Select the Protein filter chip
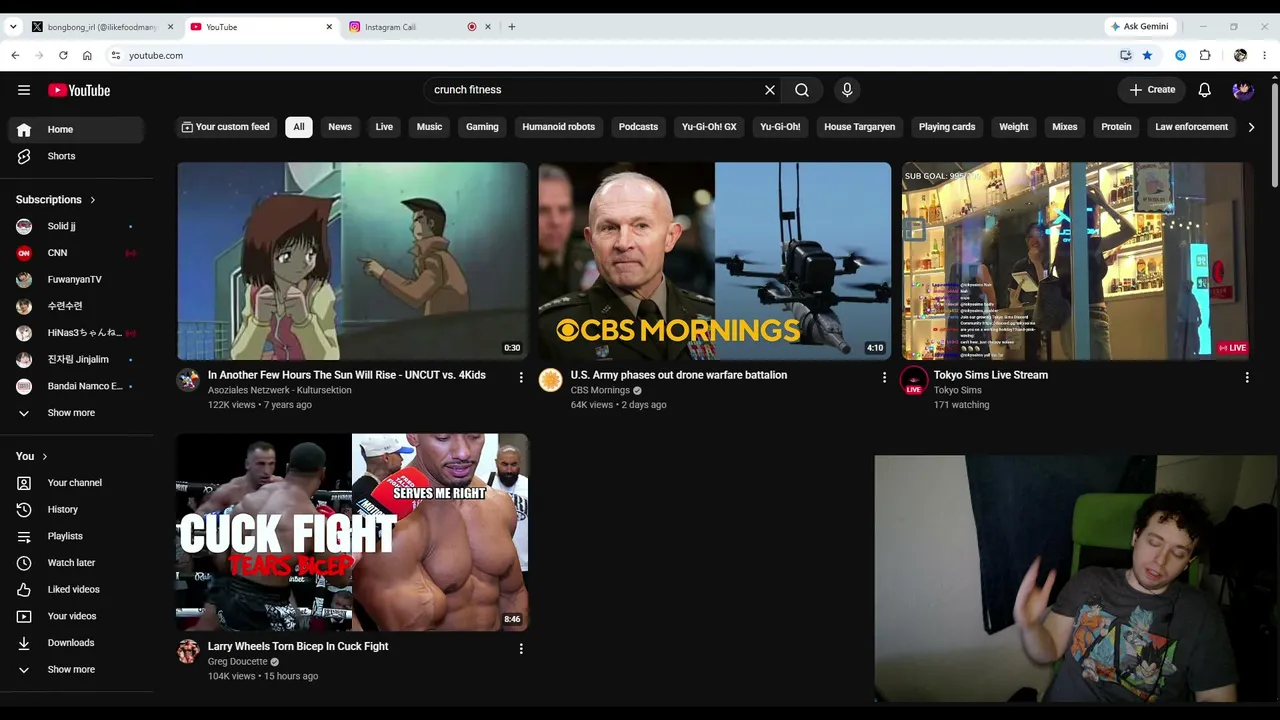This screenshot has width=1280, height=720. click(1116, 127)
